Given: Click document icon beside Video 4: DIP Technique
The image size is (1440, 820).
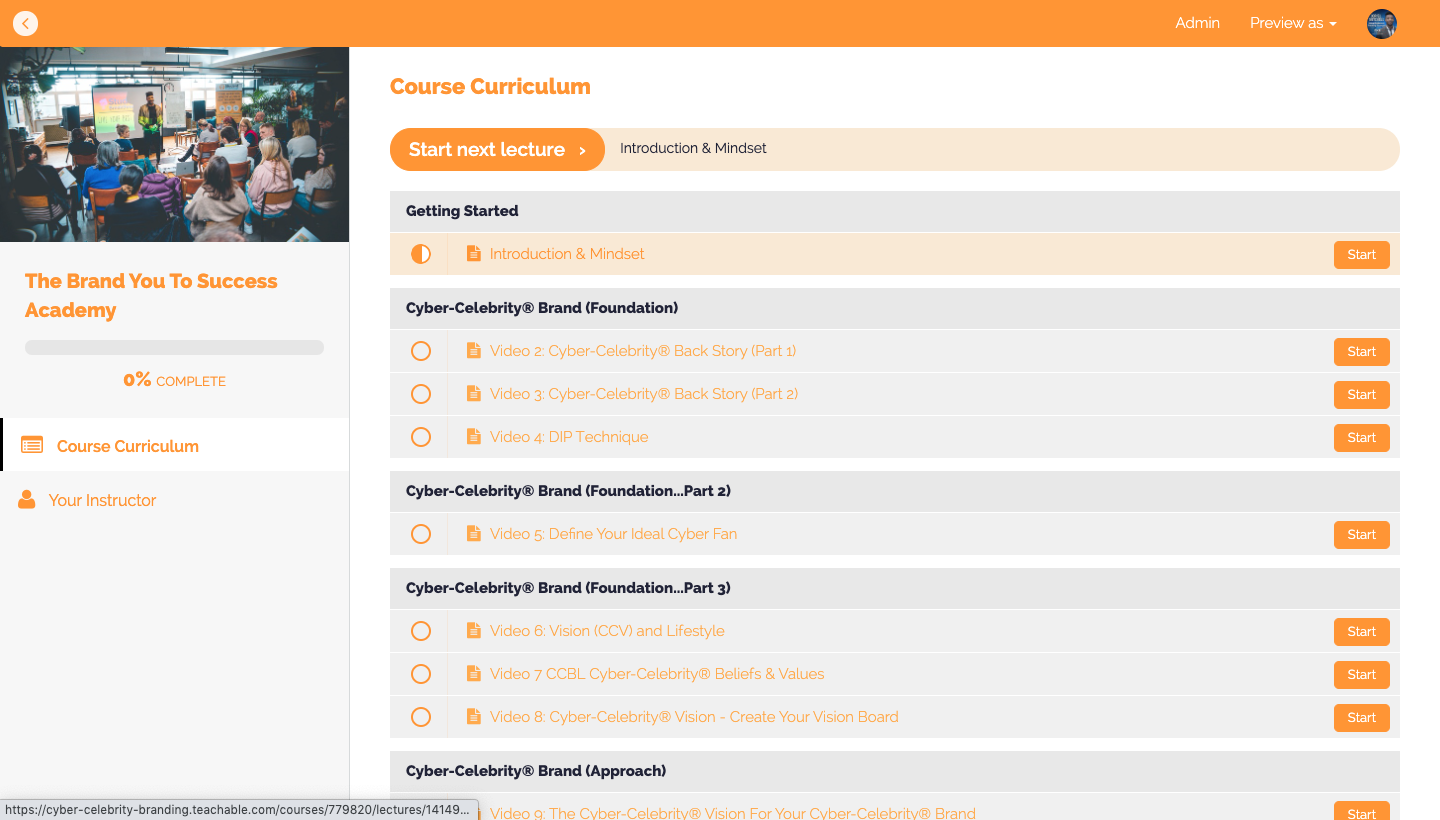Looking at the screenshot, I should 474,437.
